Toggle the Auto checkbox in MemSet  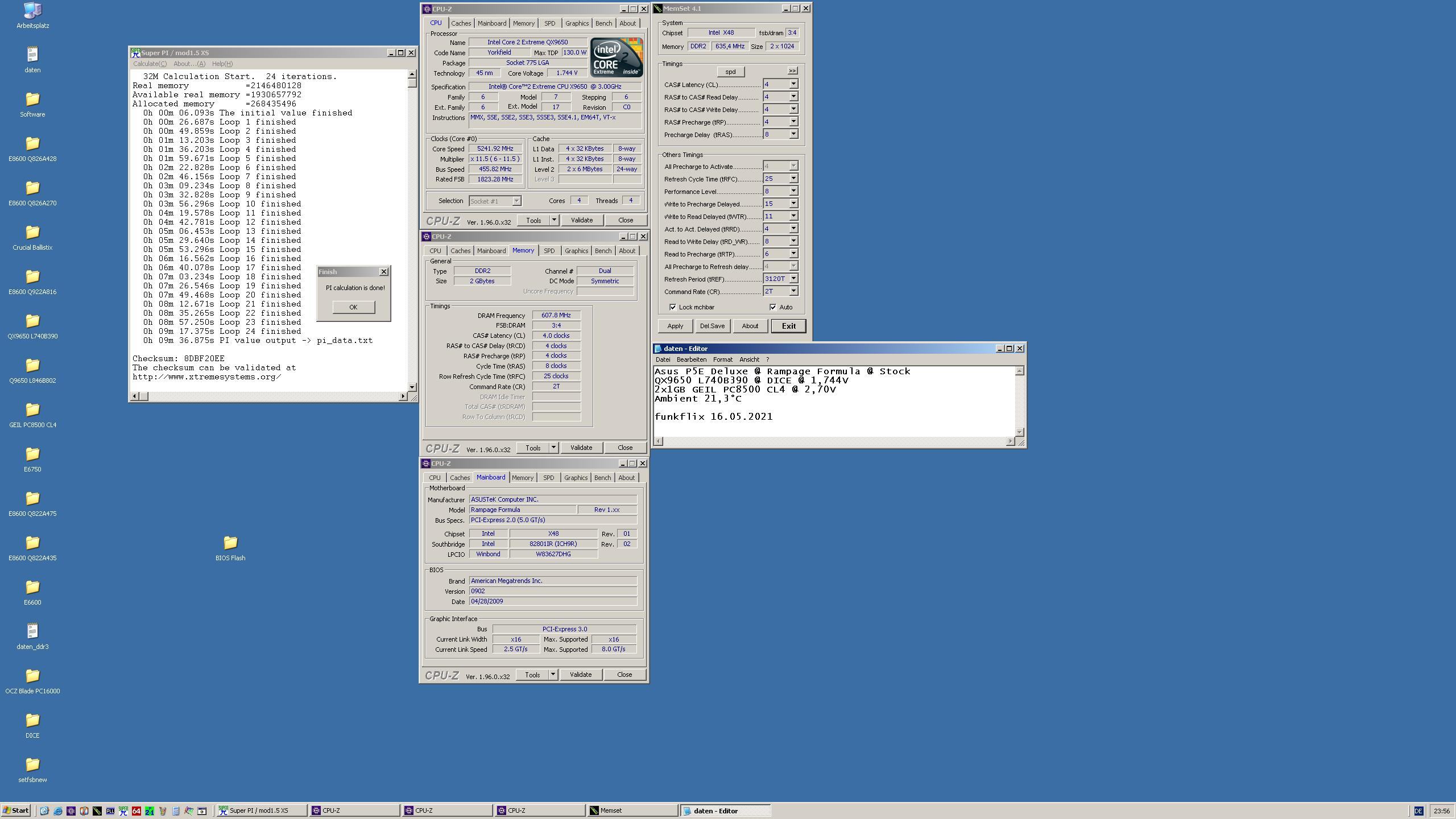[773, 307]
